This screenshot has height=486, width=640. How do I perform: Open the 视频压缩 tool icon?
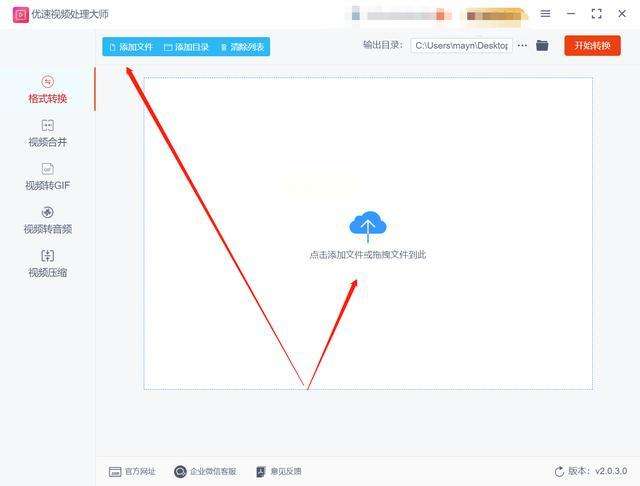pyautogui.click(x=48, y=256)
